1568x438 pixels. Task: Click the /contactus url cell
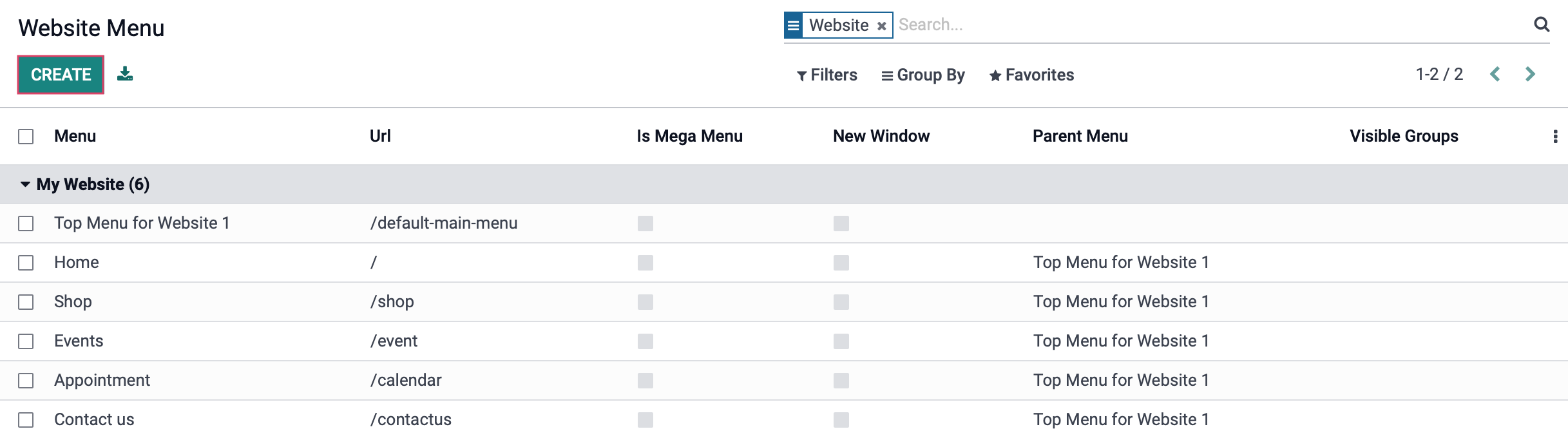411,419
